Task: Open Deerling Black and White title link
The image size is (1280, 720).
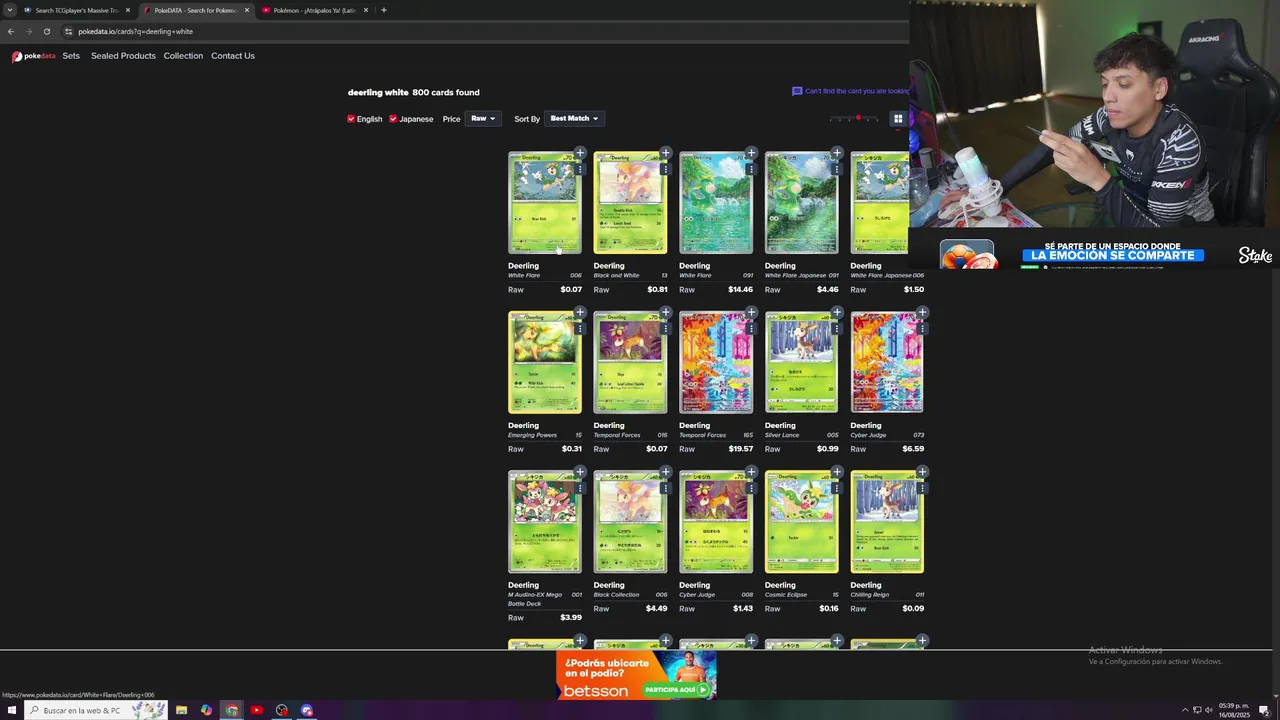Action: pos(609,266)
